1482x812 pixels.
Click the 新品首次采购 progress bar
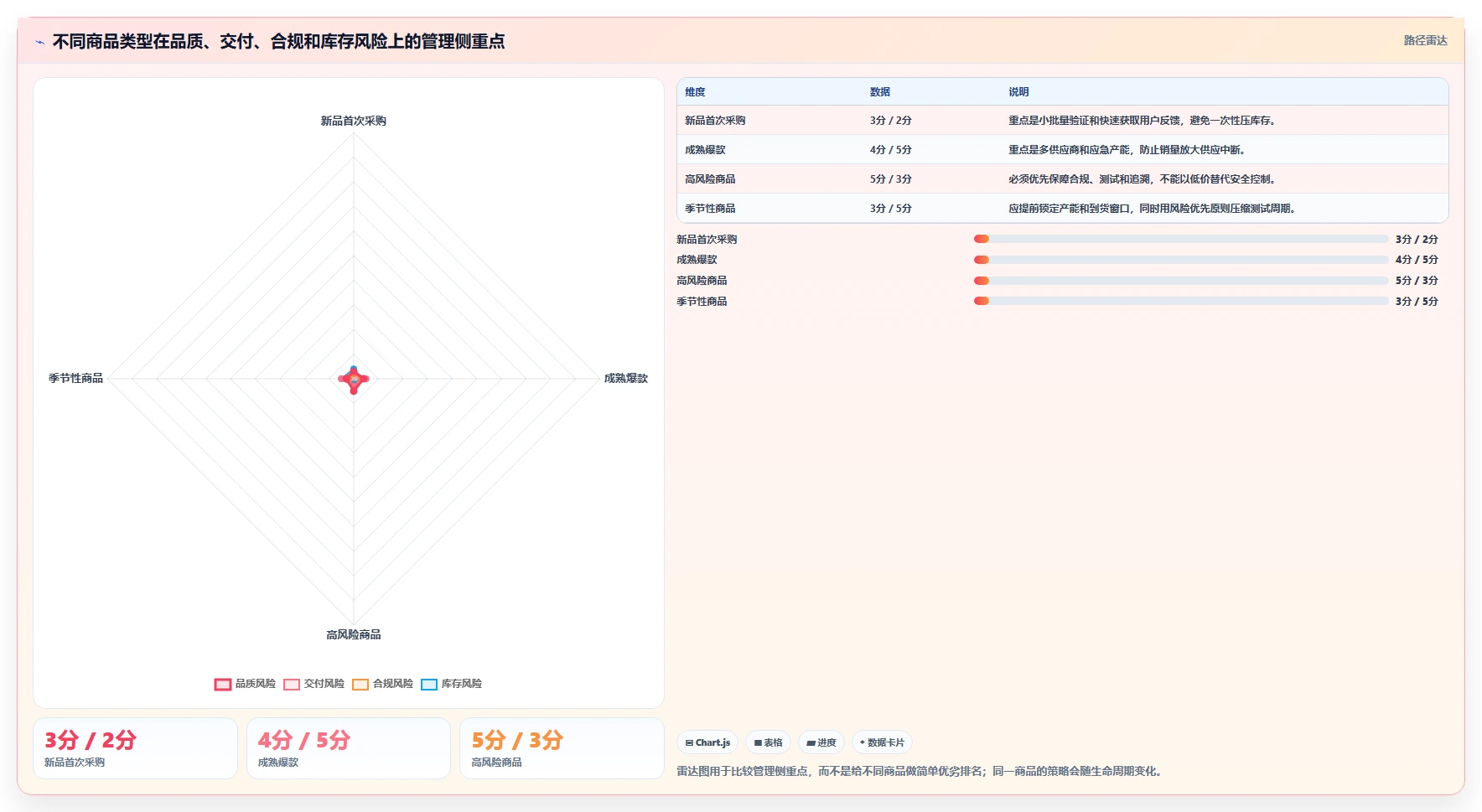coord(1181,239)
